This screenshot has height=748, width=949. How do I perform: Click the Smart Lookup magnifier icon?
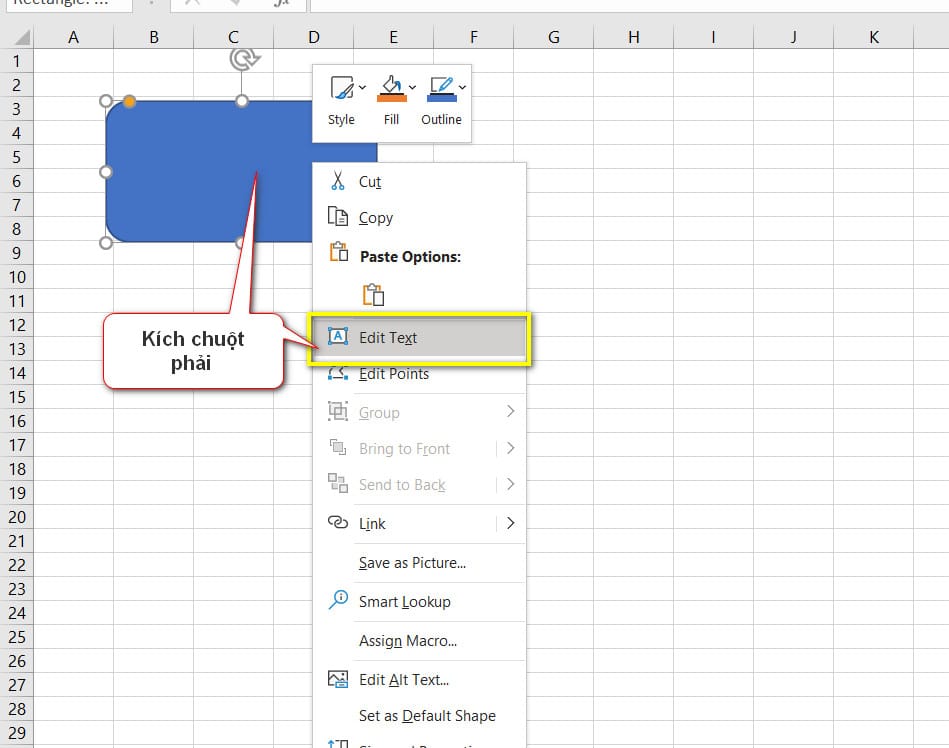[338, 602]
